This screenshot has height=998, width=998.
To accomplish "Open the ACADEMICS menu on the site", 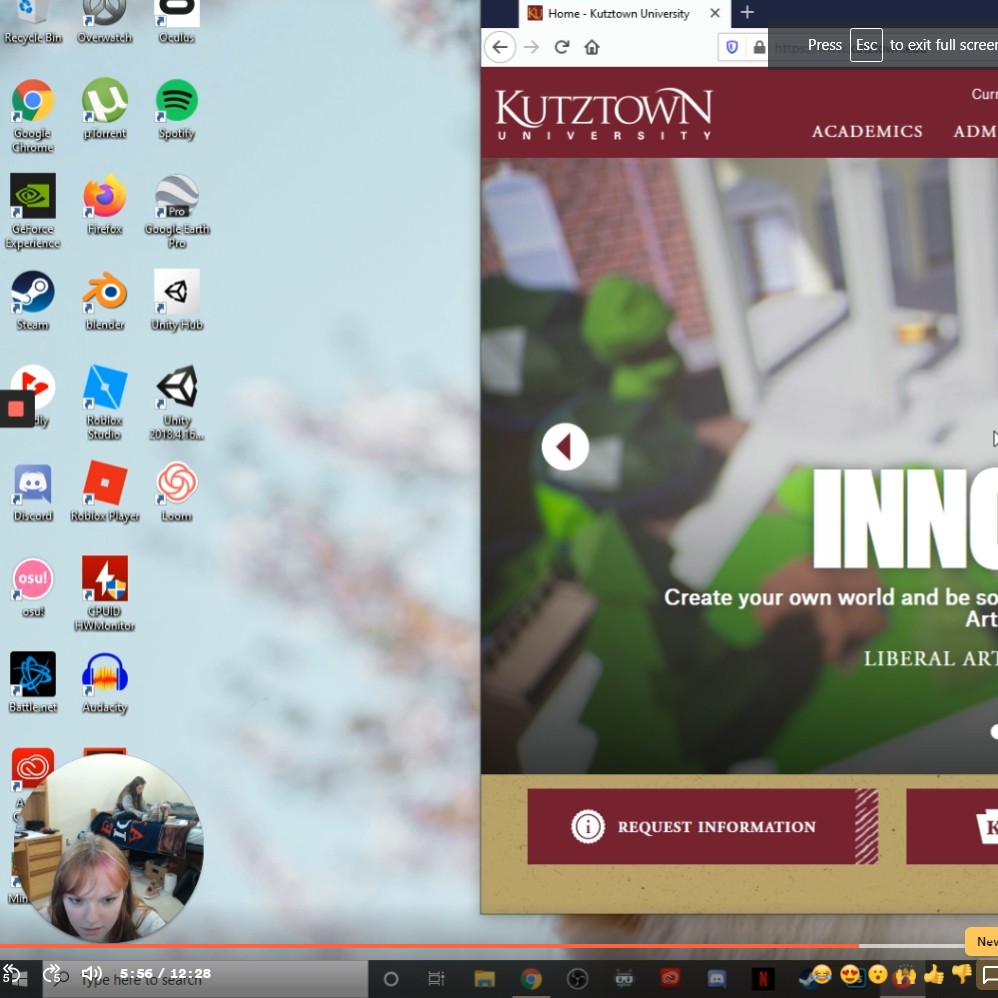I will (x=867, y=131).
